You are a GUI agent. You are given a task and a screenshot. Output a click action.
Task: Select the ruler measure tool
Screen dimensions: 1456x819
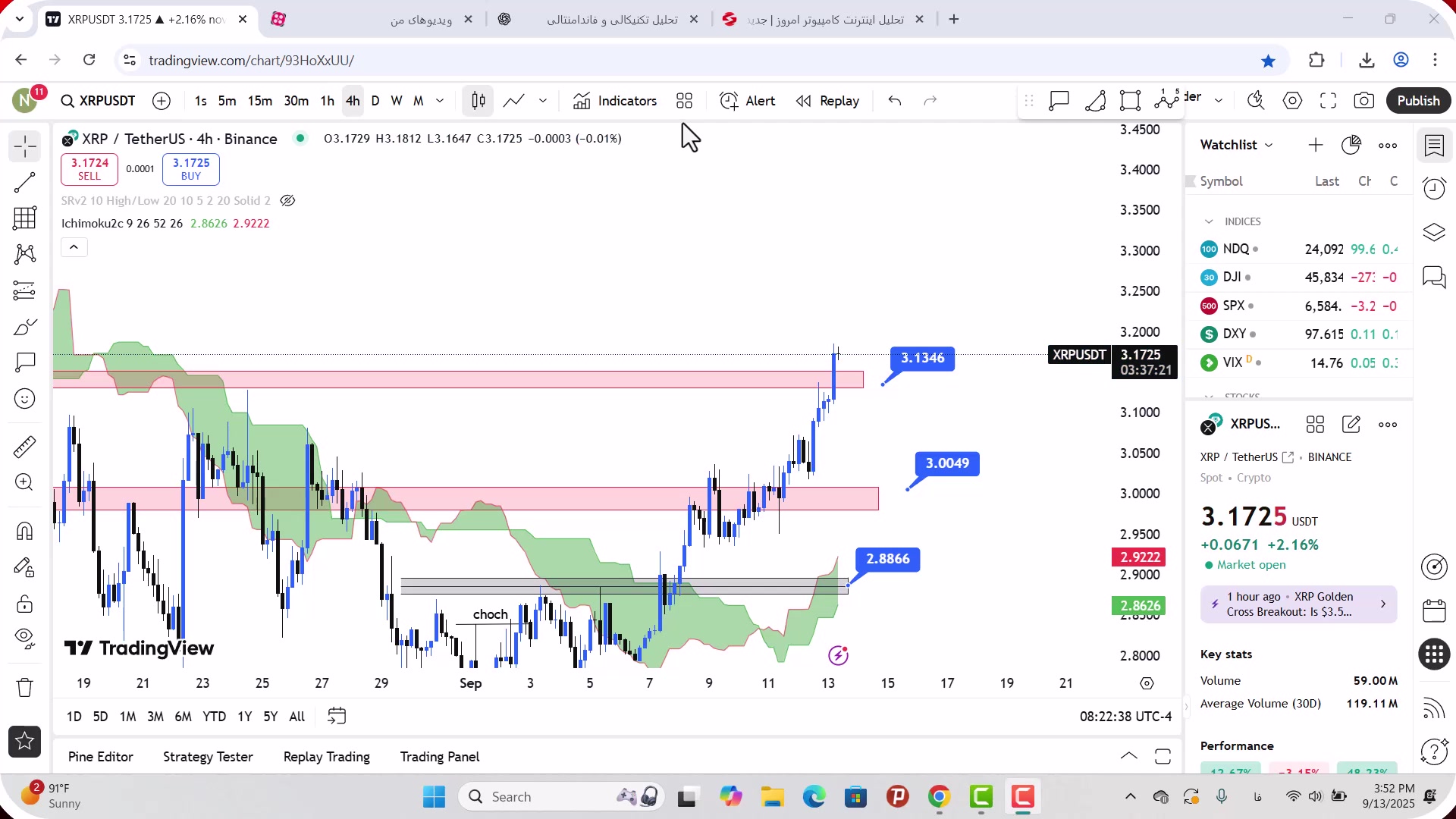25,447
